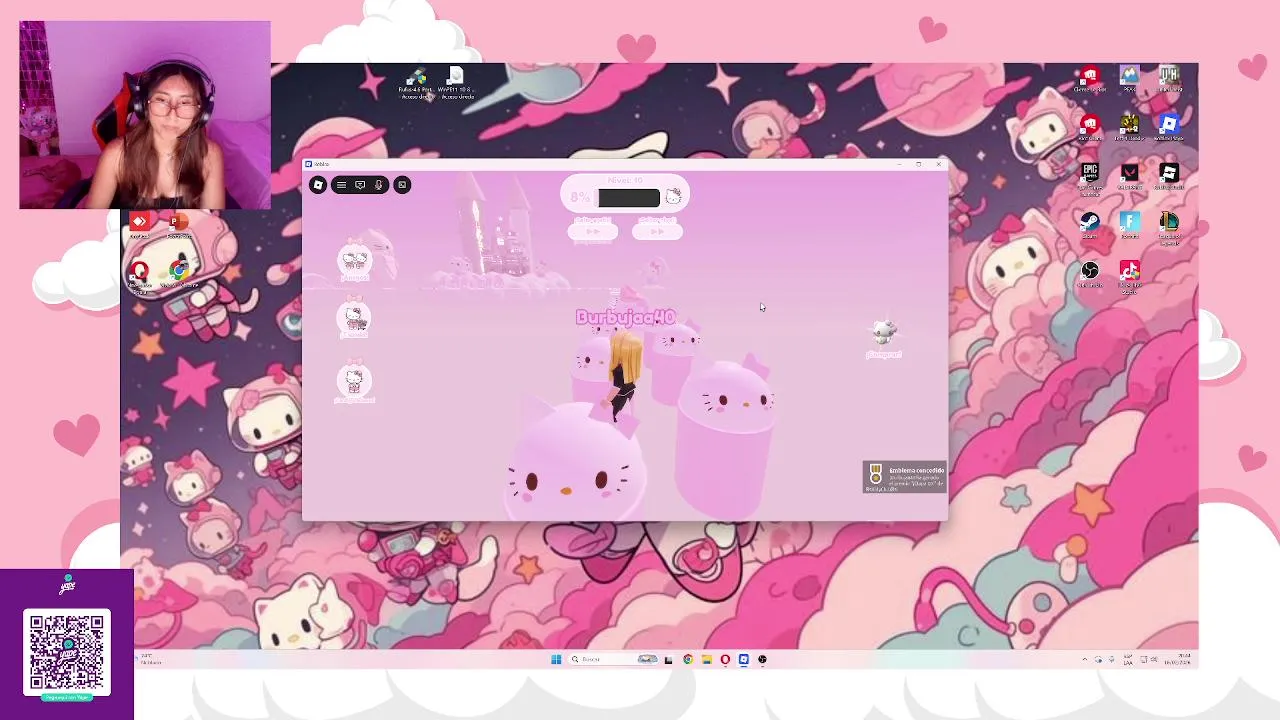Open the middle Hello Kitty shop bubble
The image size is (1280, 720).
click(x=354, y=320)
